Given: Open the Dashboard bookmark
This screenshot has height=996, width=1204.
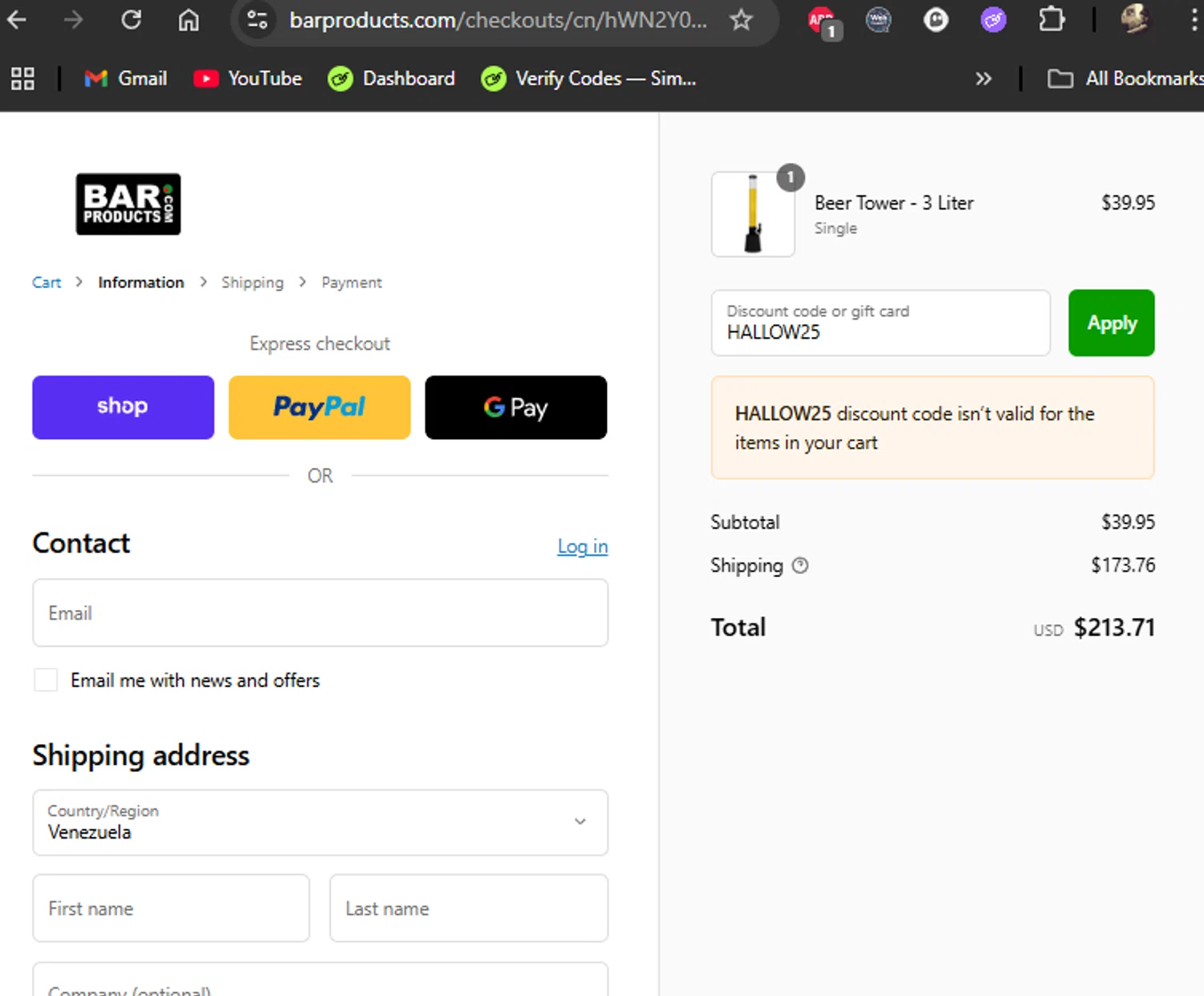Looking at the screenshot, I should point(392,79).
